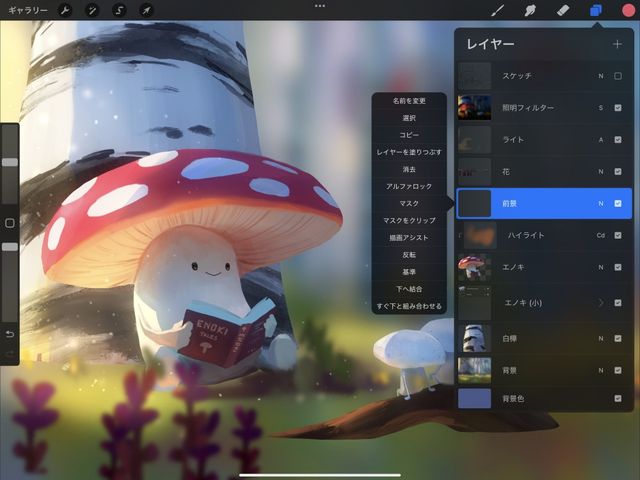Image resolution: width=640 pixels, height=480 pixels.
Task: Choose 描画アシスト option
Action: point(409,238)
